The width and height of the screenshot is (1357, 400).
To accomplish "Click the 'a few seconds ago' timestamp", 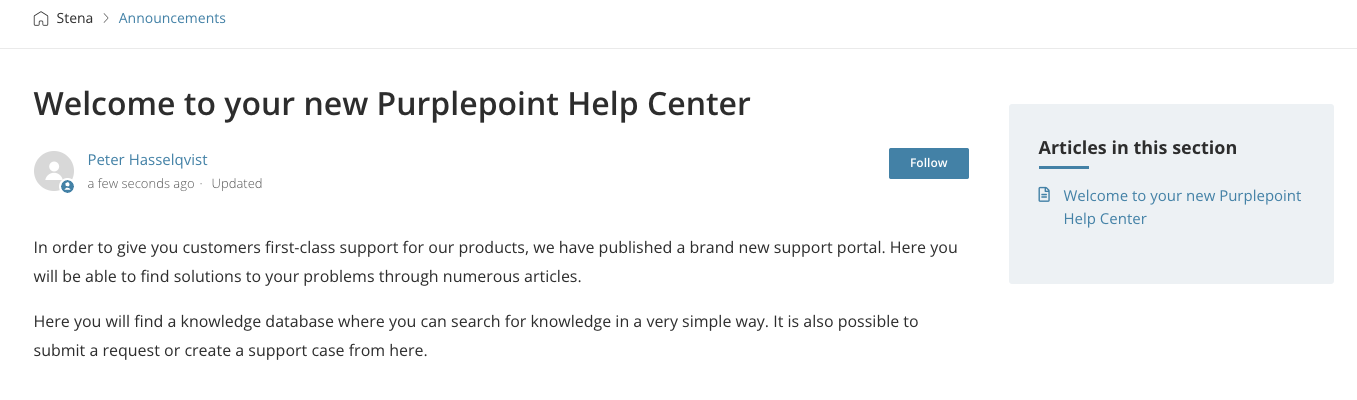I will pyautogui.click(x=141, y=184).
